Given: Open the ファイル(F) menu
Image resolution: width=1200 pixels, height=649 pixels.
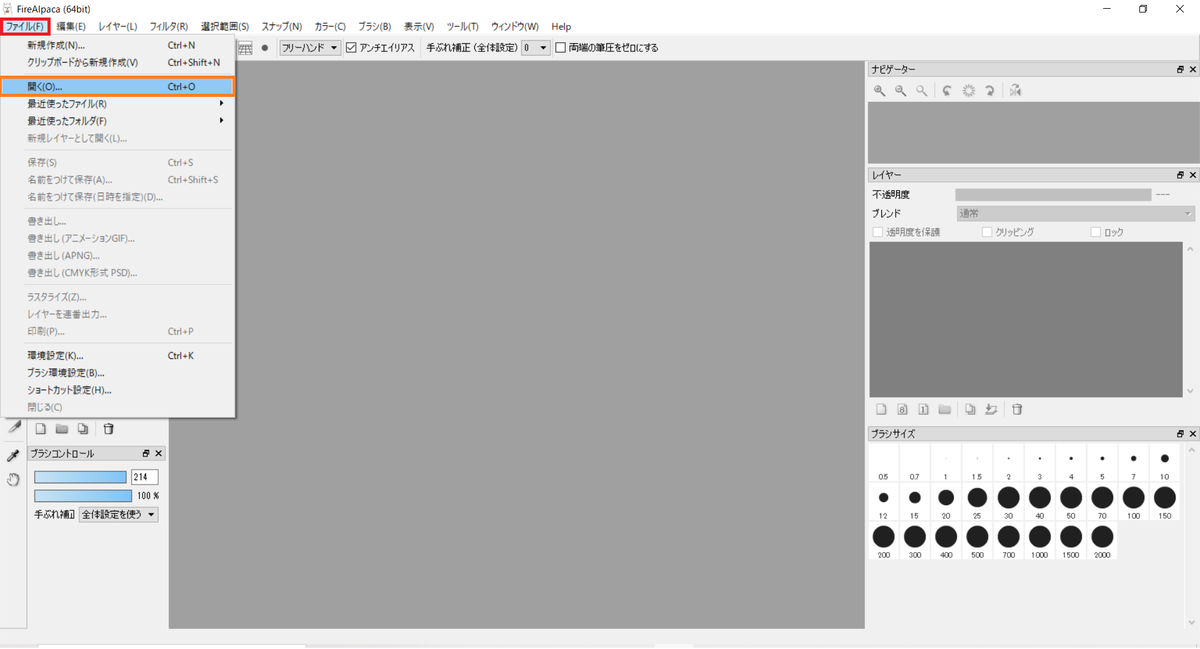Looking at the screenshot, I should [x=25, y=26].
